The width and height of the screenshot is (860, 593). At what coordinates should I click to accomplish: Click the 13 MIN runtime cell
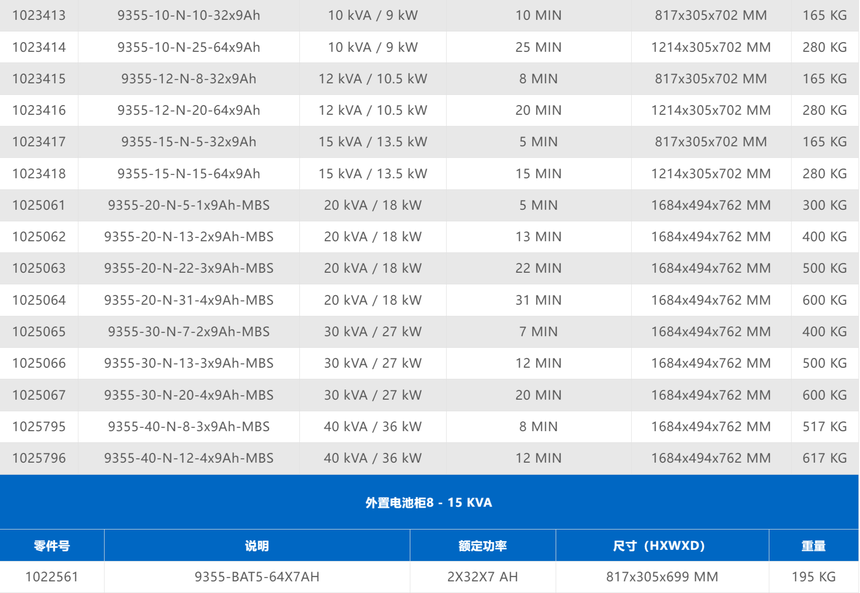pyautogui.click(x=539, y=236)
